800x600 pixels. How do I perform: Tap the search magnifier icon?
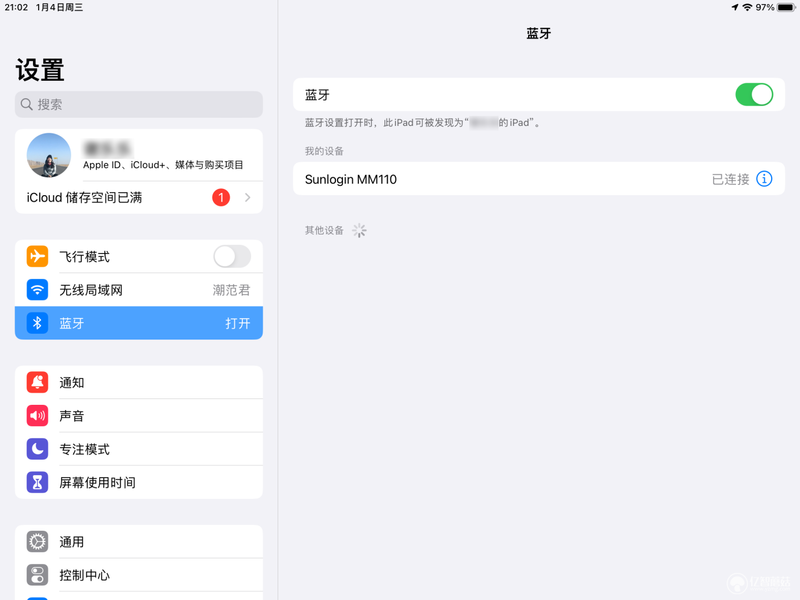[x=27, y=105]
